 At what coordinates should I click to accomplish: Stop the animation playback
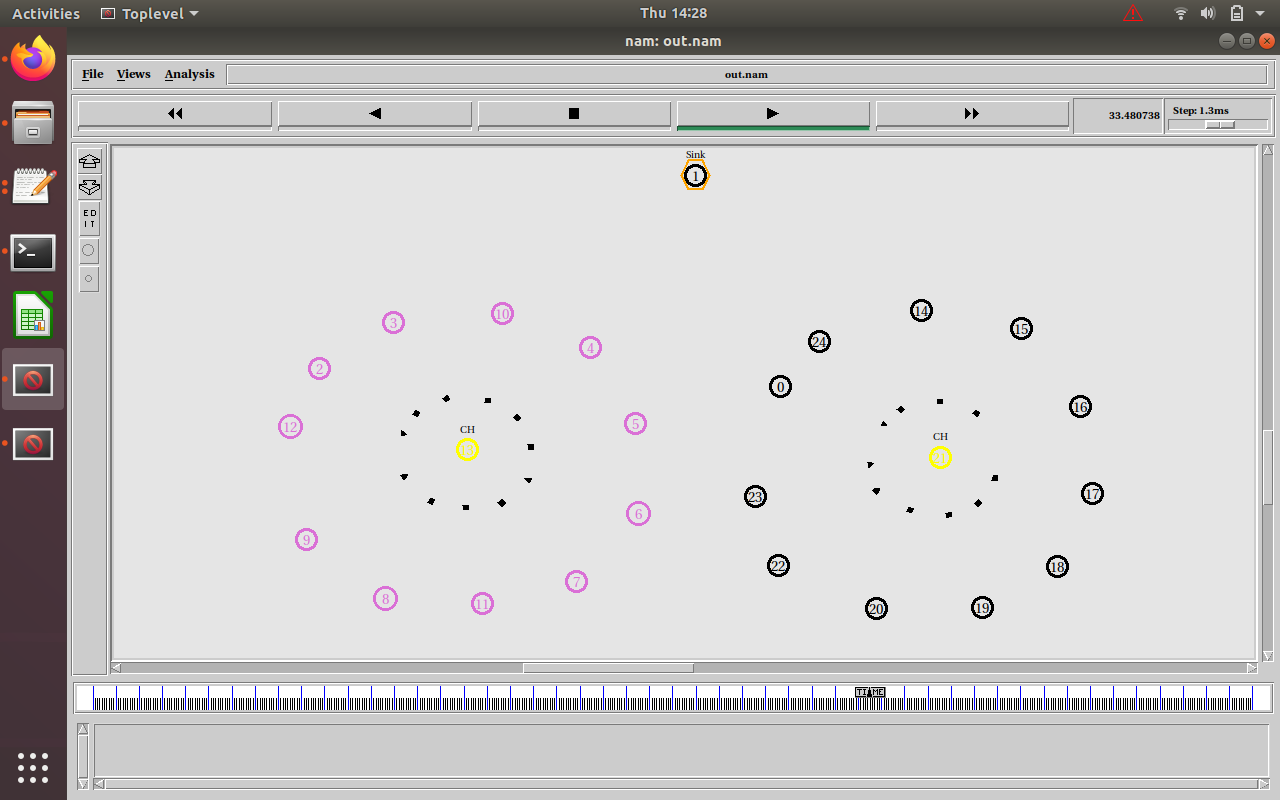574,114
